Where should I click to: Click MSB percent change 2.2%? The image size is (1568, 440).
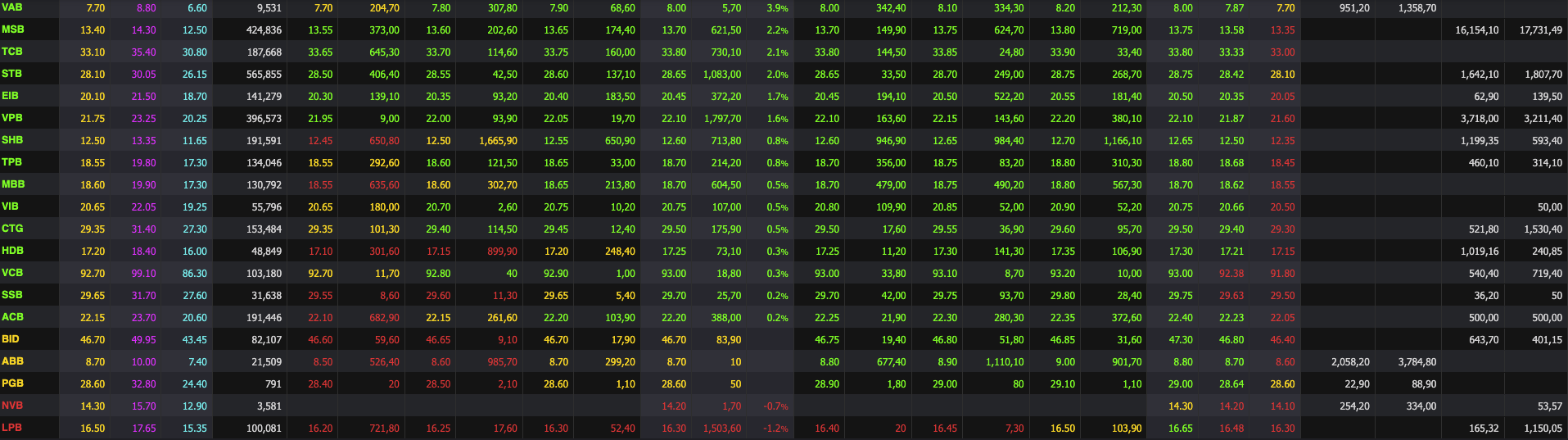click(778, 30)
